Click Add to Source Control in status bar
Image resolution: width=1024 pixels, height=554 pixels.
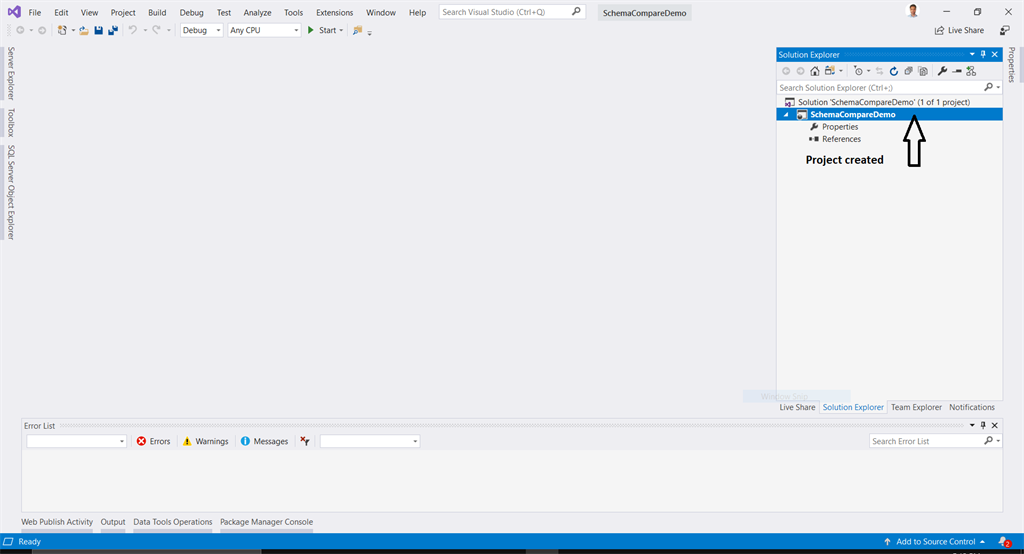tap(935, 542)
